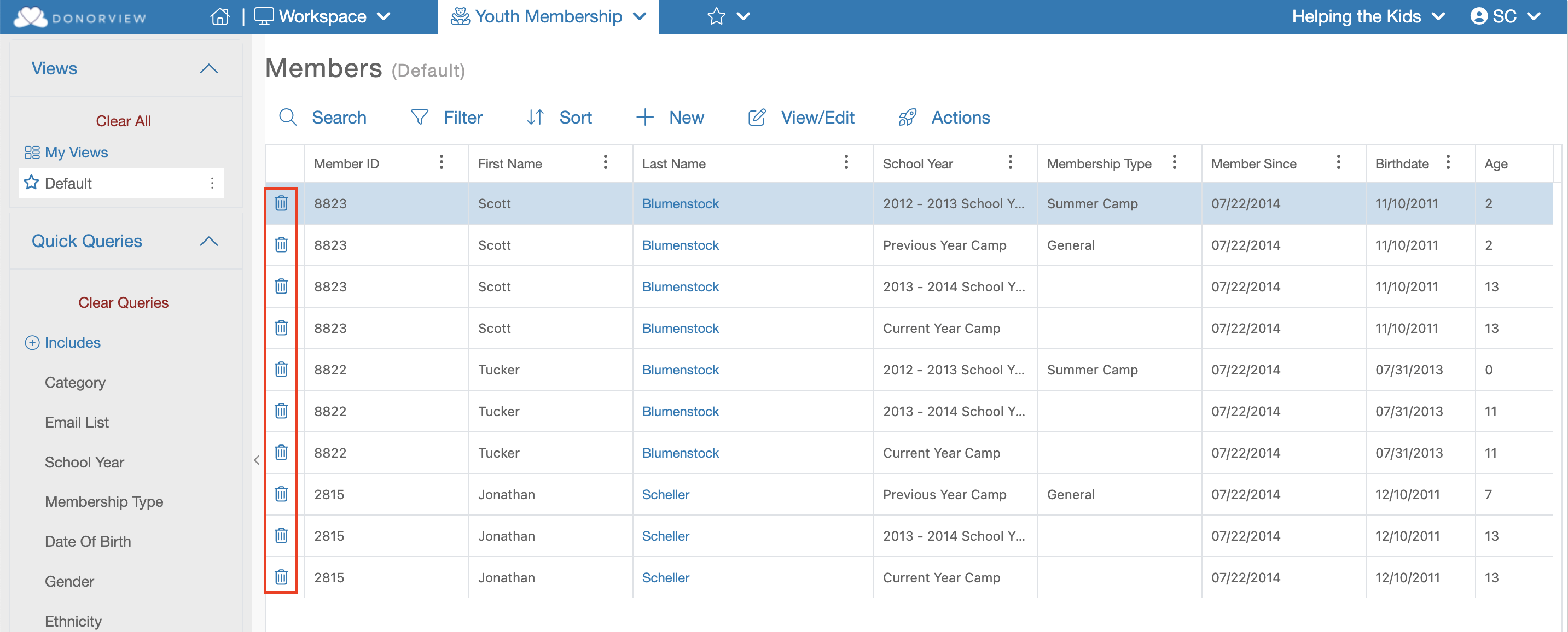1568x632 pixels.
Task: Click the View/Edit pencil icon
Action: click(x=757, y=117)
